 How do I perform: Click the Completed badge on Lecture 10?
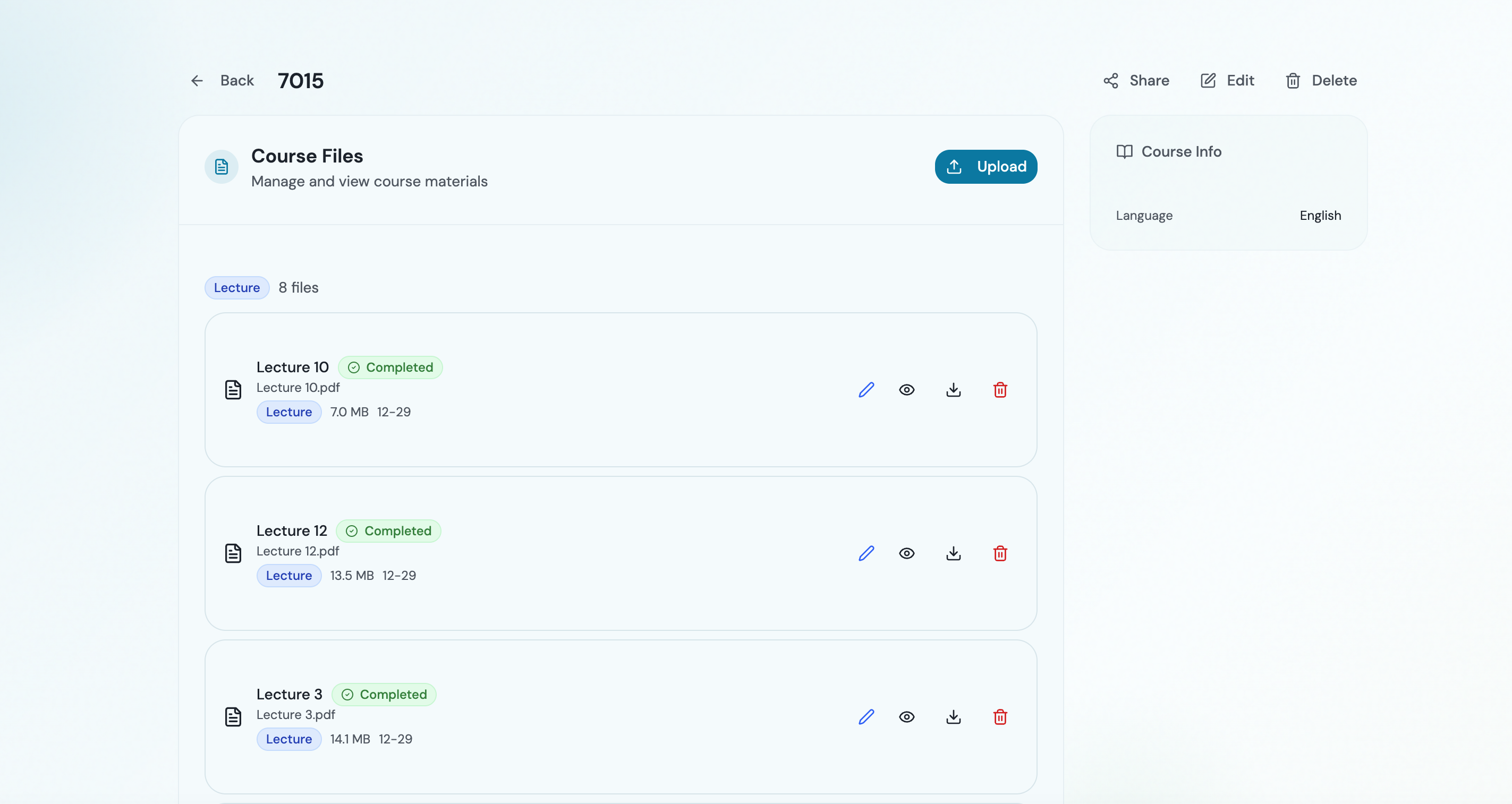pyautogui.click(x=391, y=367)
